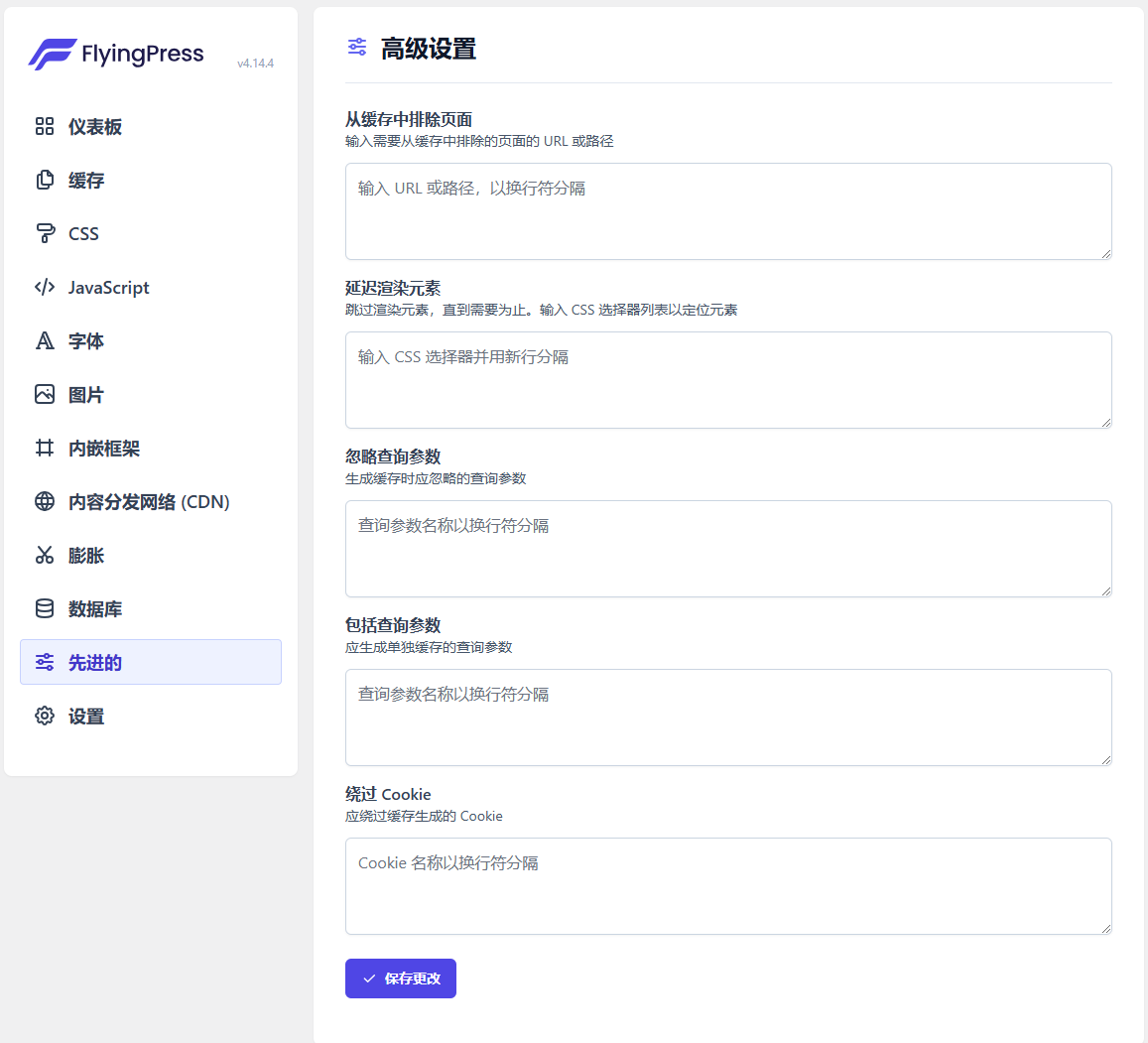Click the 数据库 database icon
The width and height of the screenshot is (1148, 1043).
[x=44, y=608]
